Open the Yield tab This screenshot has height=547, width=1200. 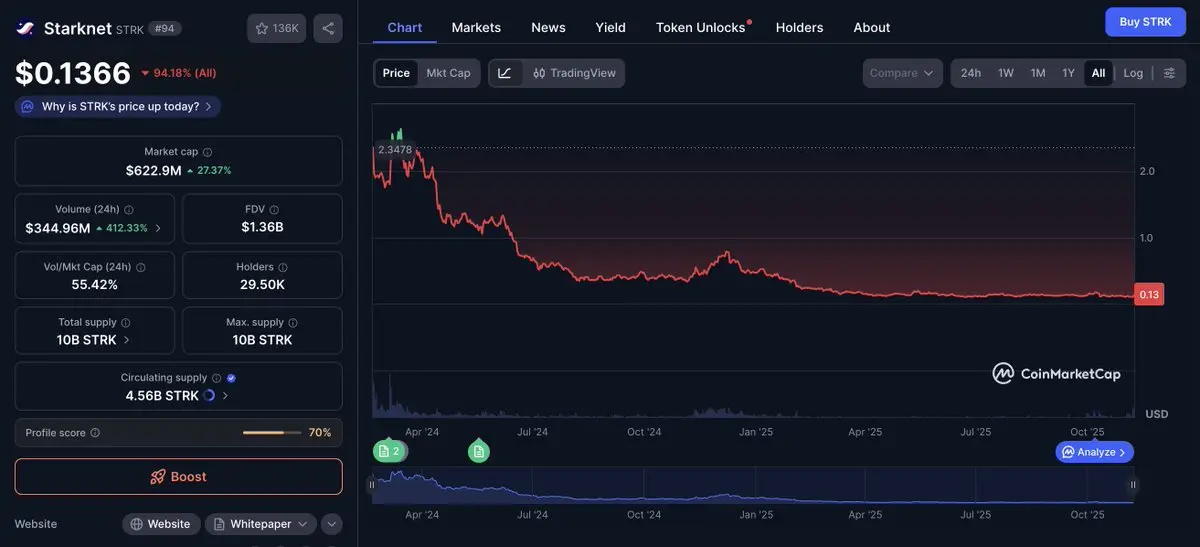click(x=610, y=27)
